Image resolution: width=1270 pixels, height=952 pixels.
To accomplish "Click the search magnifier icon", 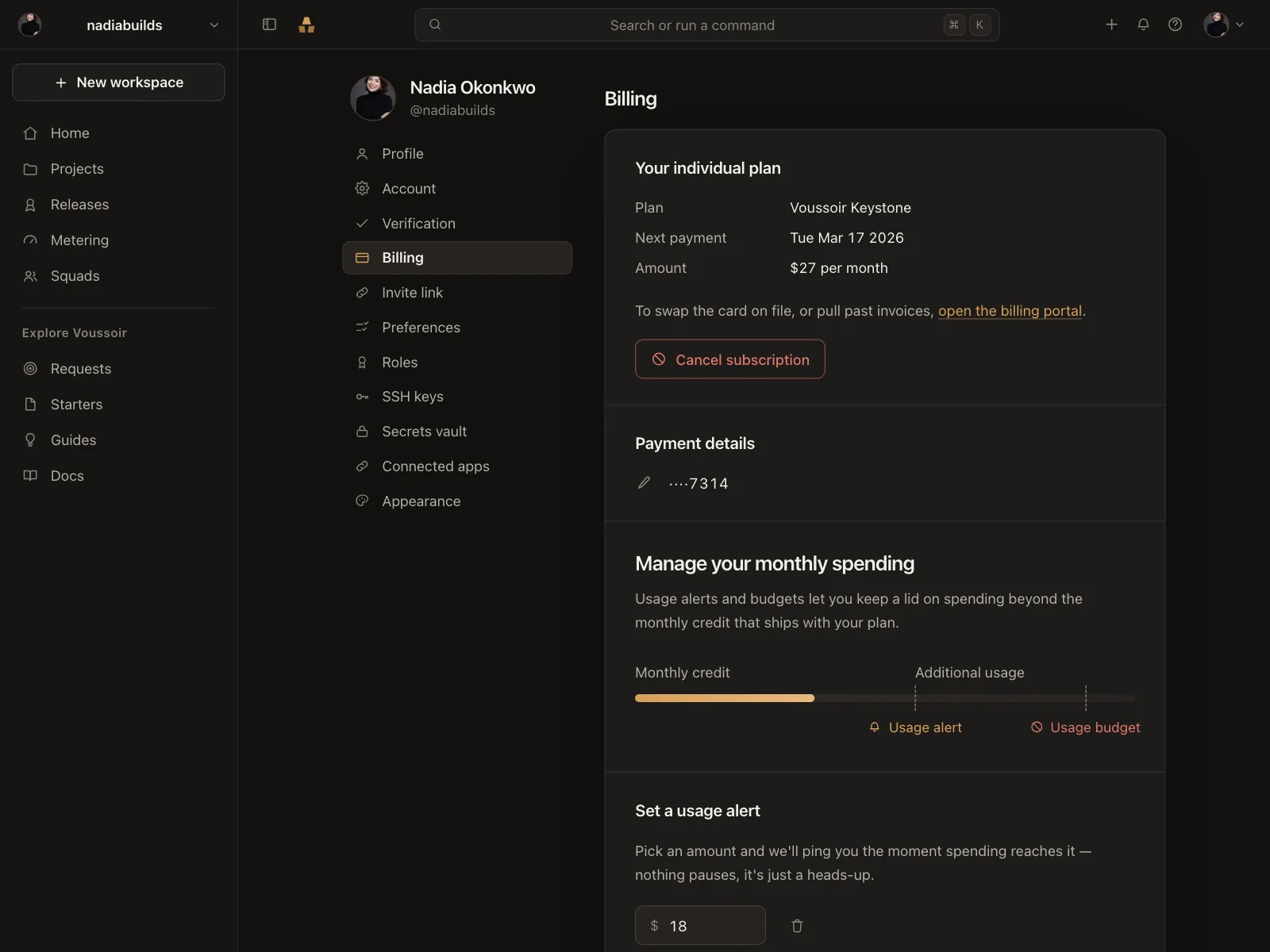I will point(435,25).
